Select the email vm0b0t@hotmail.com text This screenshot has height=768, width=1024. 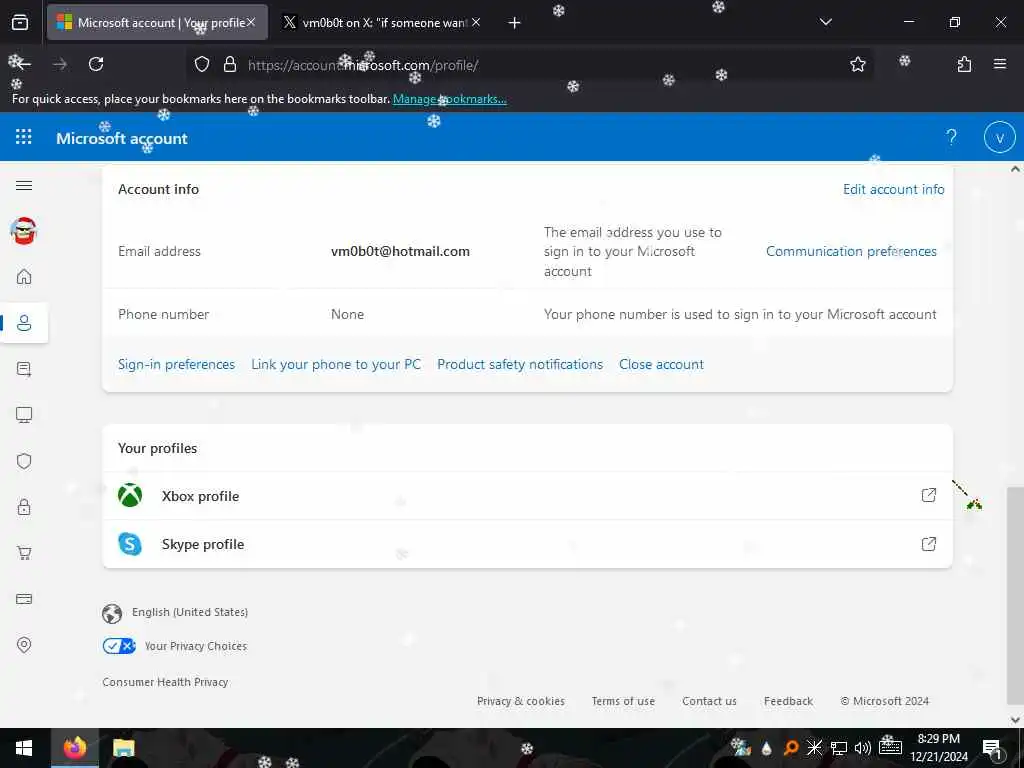click(x=400, y=251)
